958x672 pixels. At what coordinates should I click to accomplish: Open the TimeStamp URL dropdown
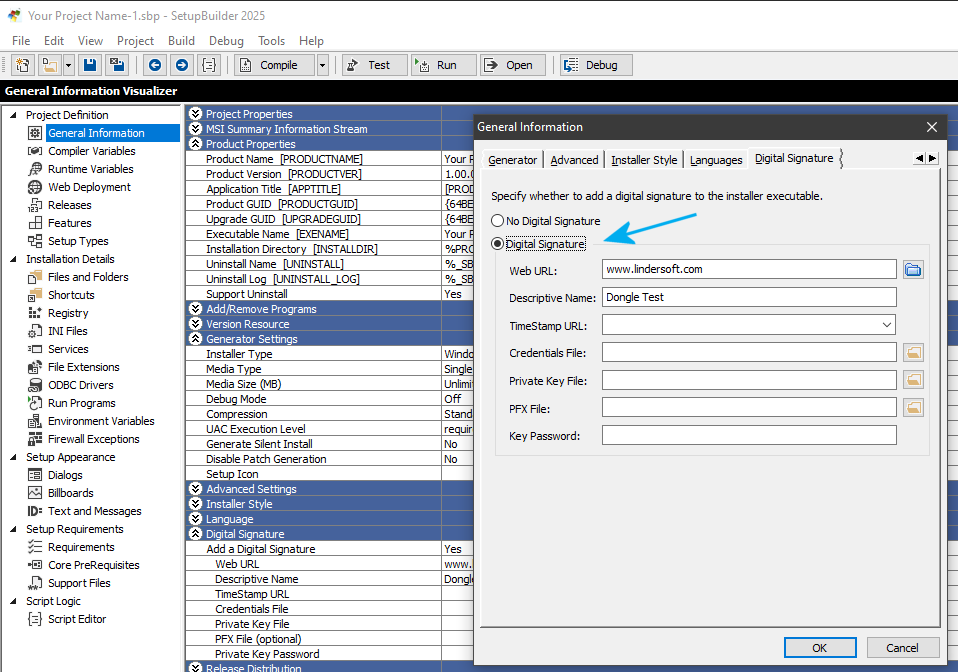click(888, 324)
